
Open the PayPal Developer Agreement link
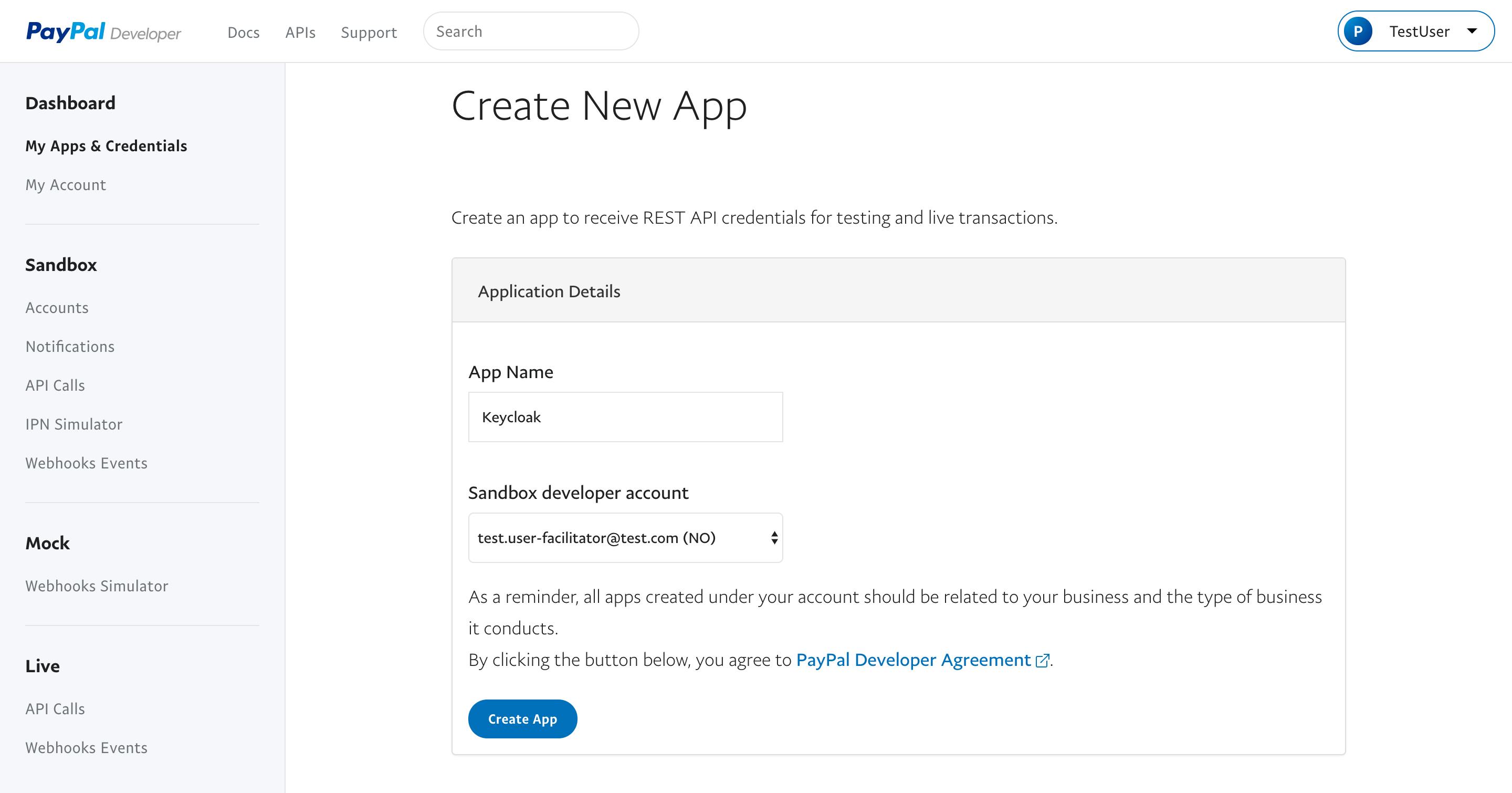pyautogui.click(x=913, y=660)
